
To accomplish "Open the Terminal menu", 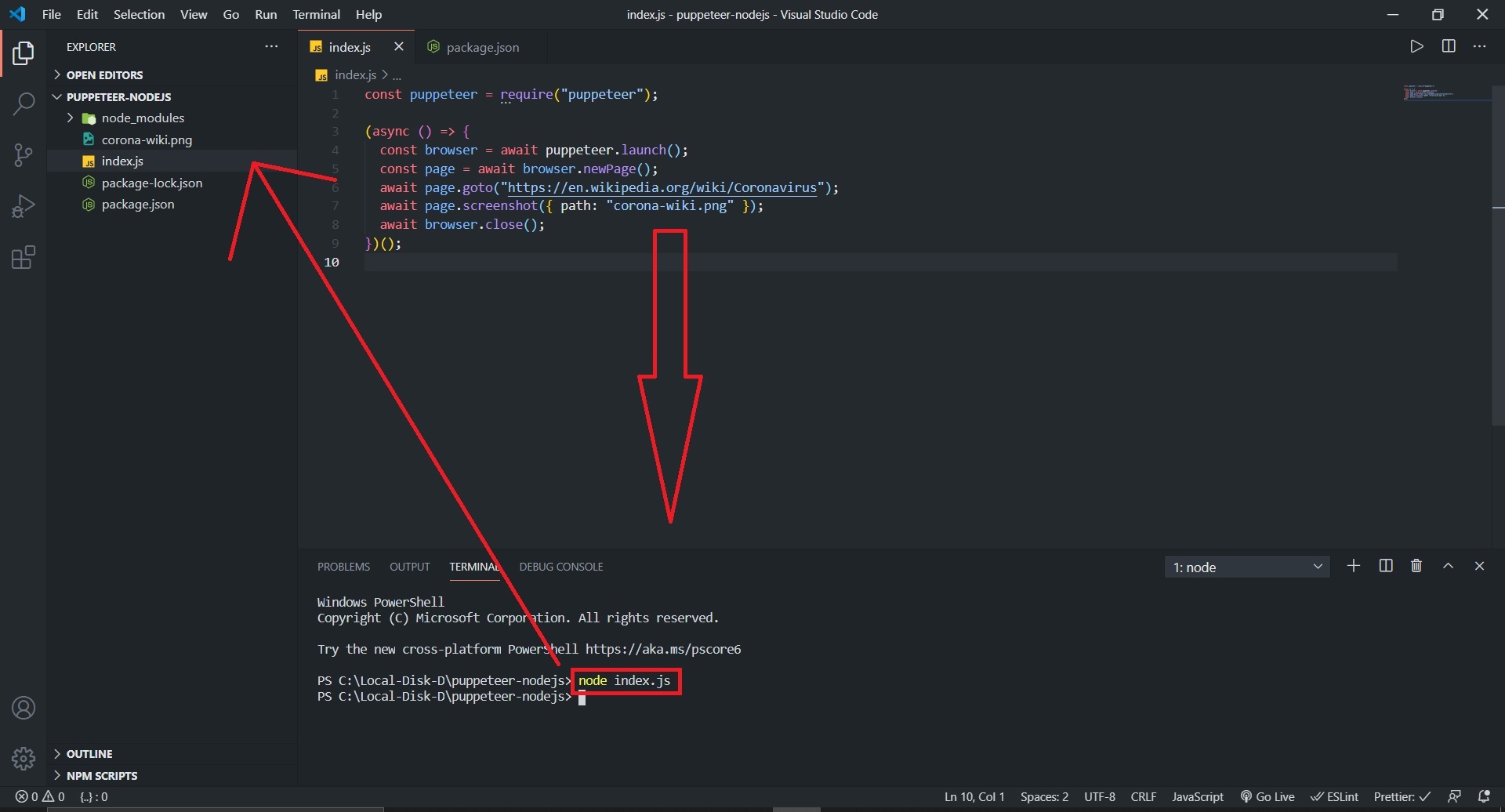I will 317,14.
